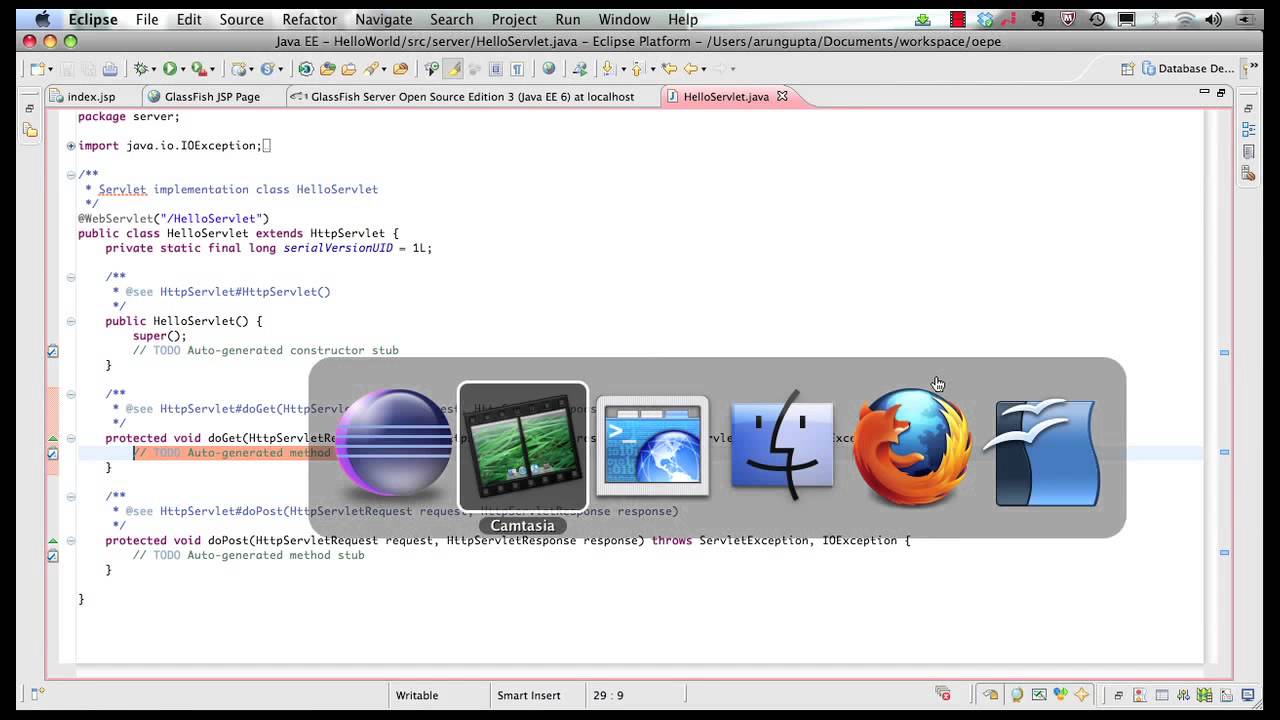
Task: Close the HelloServlet.java tab
Action: tap(783, 96)
